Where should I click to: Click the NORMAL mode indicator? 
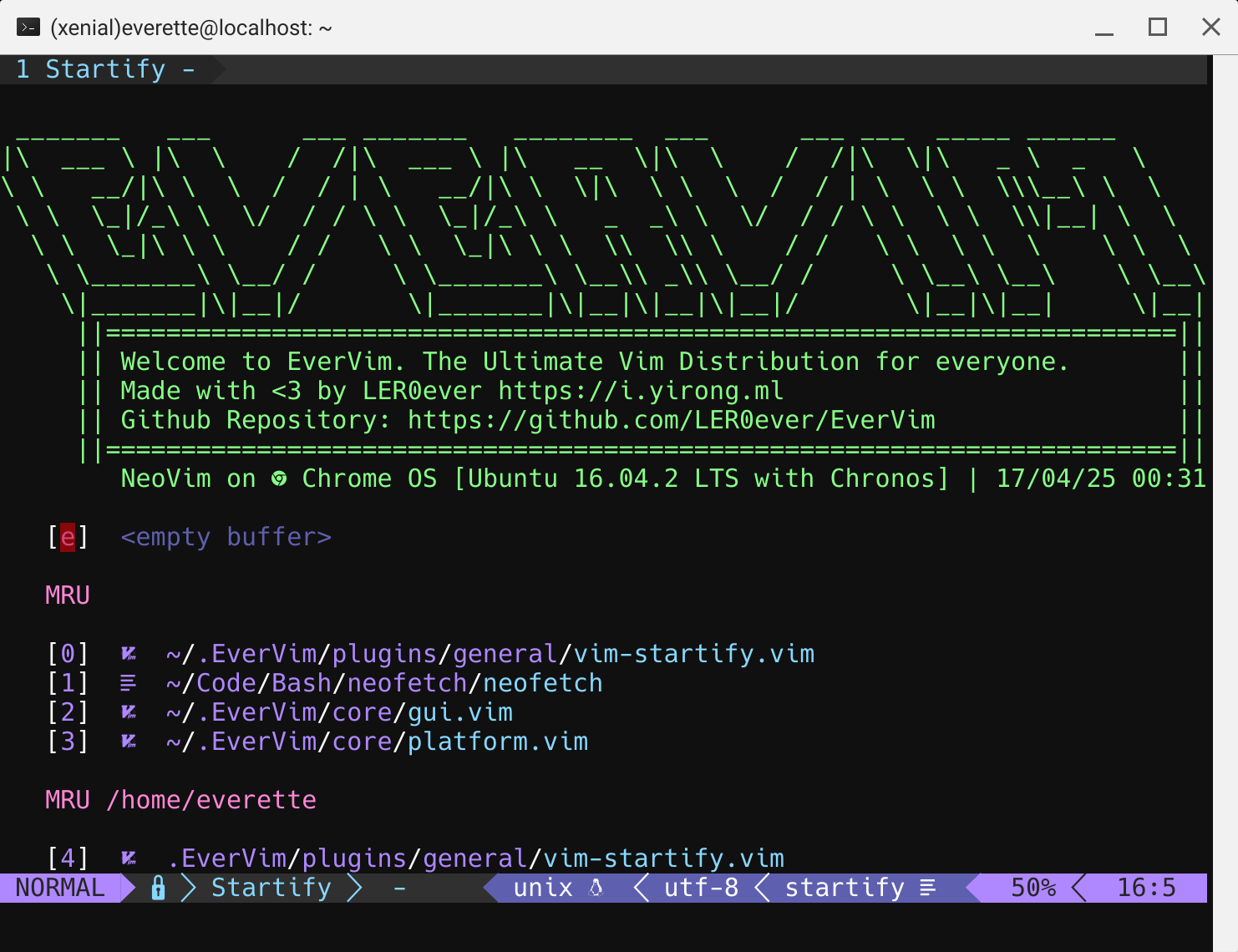(60, 888)
